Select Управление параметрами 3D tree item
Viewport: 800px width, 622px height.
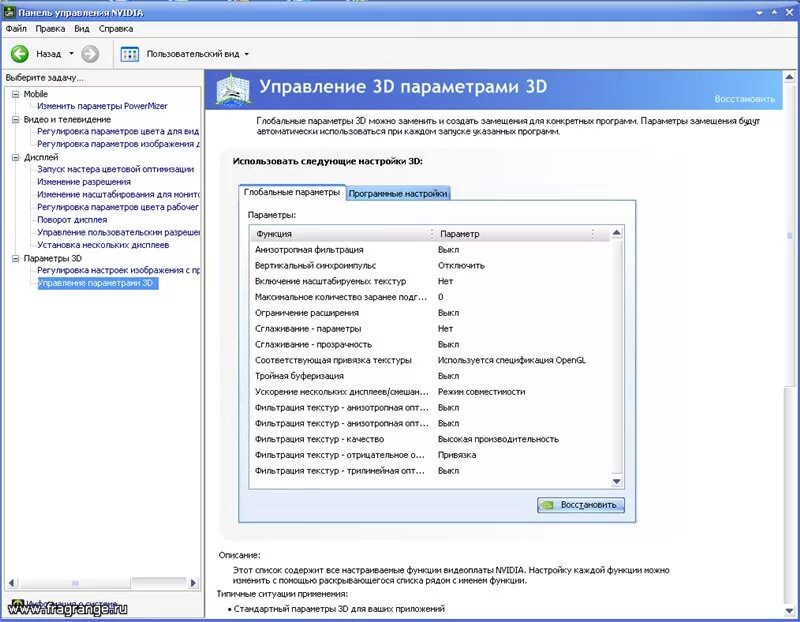point(98,283)
